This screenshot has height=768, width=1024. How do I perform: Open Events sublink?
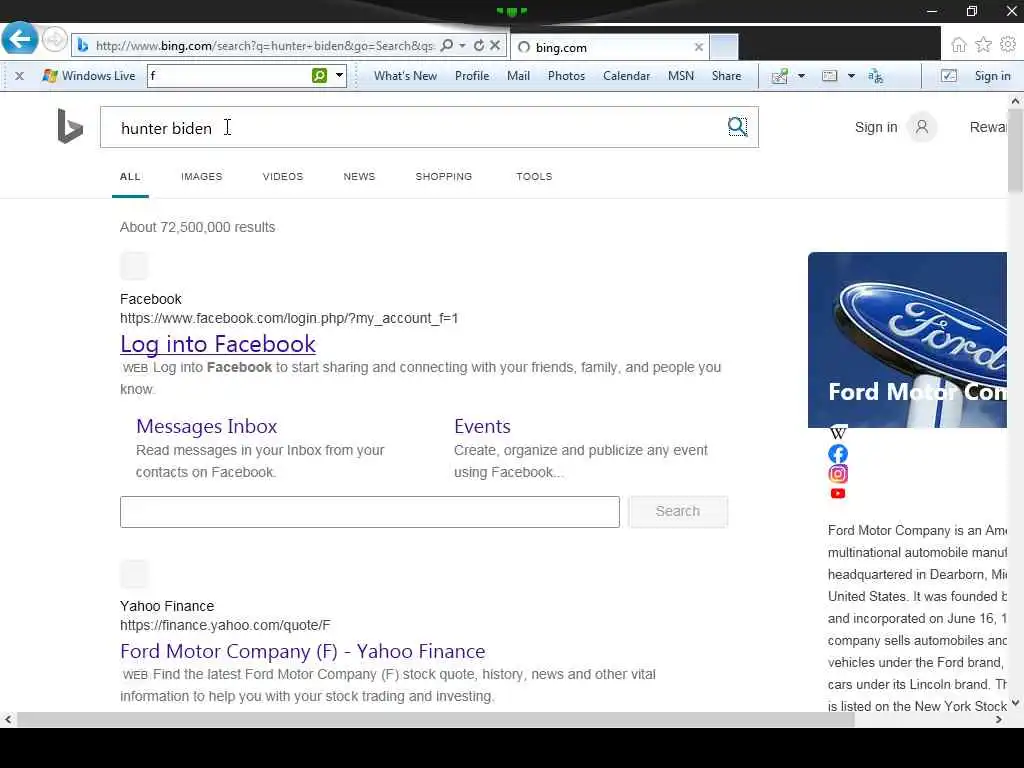[482, 426]
